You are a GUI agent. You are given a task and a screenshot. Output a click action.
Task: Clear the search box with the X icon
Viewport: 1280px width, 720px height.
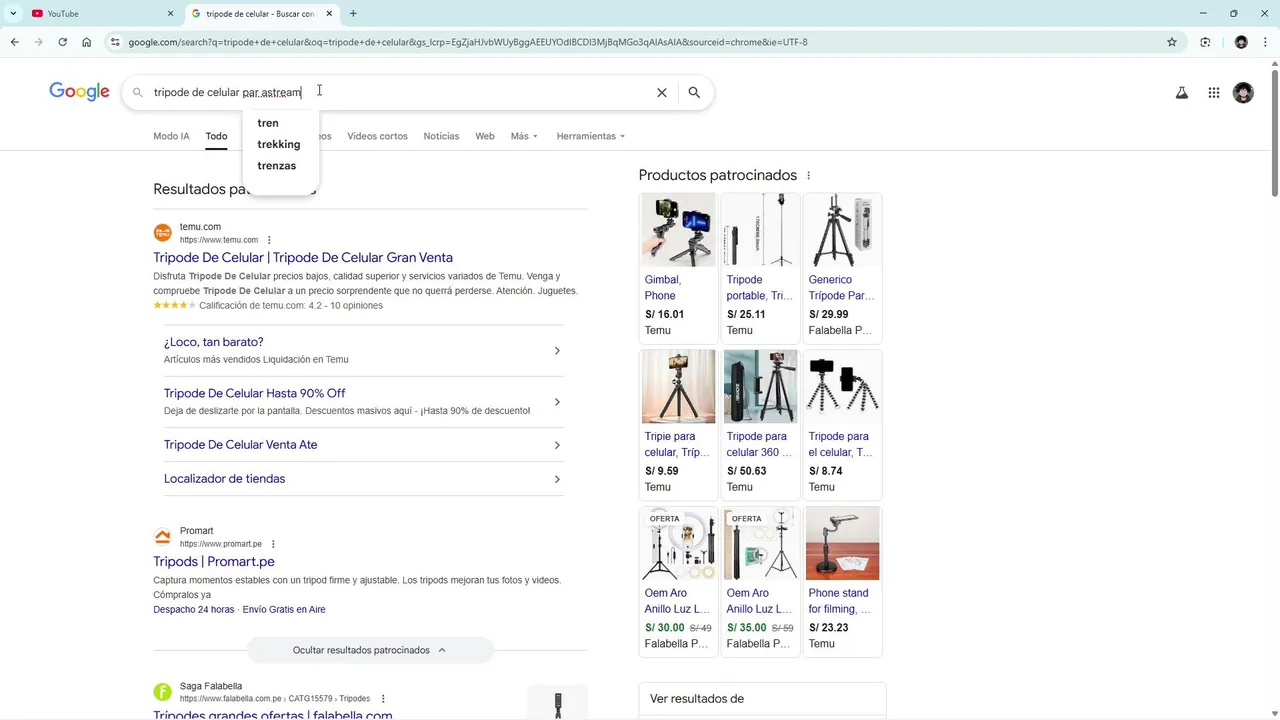(x=661, y=92)
